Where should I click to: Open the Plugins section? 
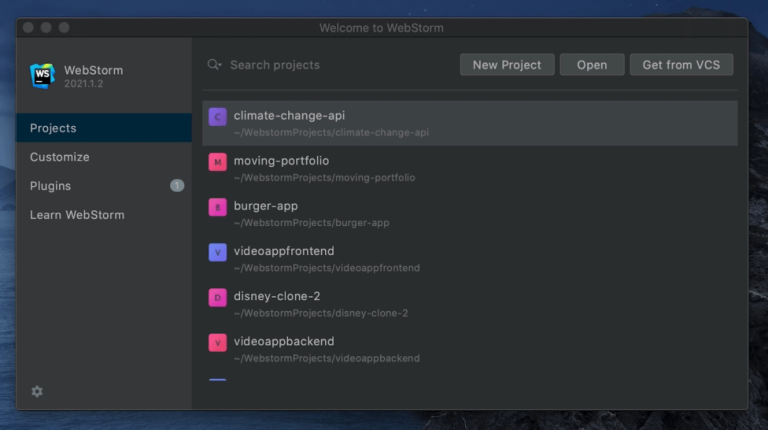point(104,186)
